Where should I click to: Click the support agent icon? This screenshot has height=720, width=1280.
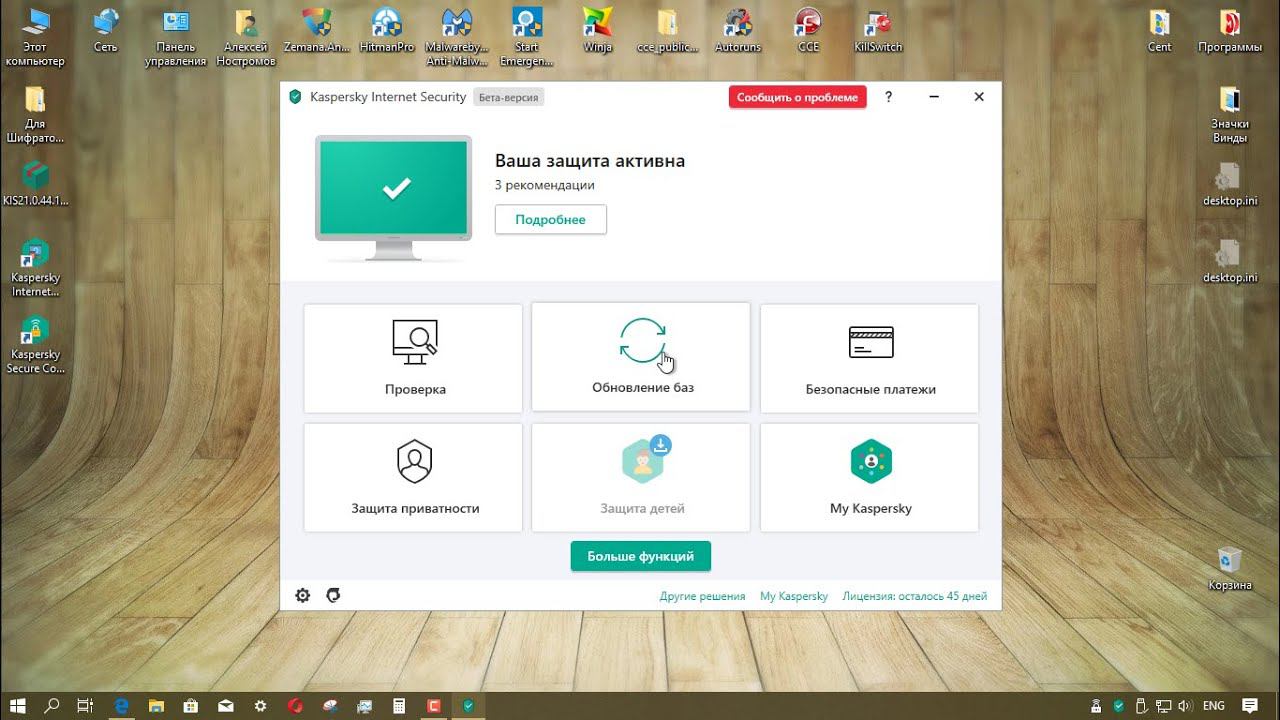tap(333, 595)
